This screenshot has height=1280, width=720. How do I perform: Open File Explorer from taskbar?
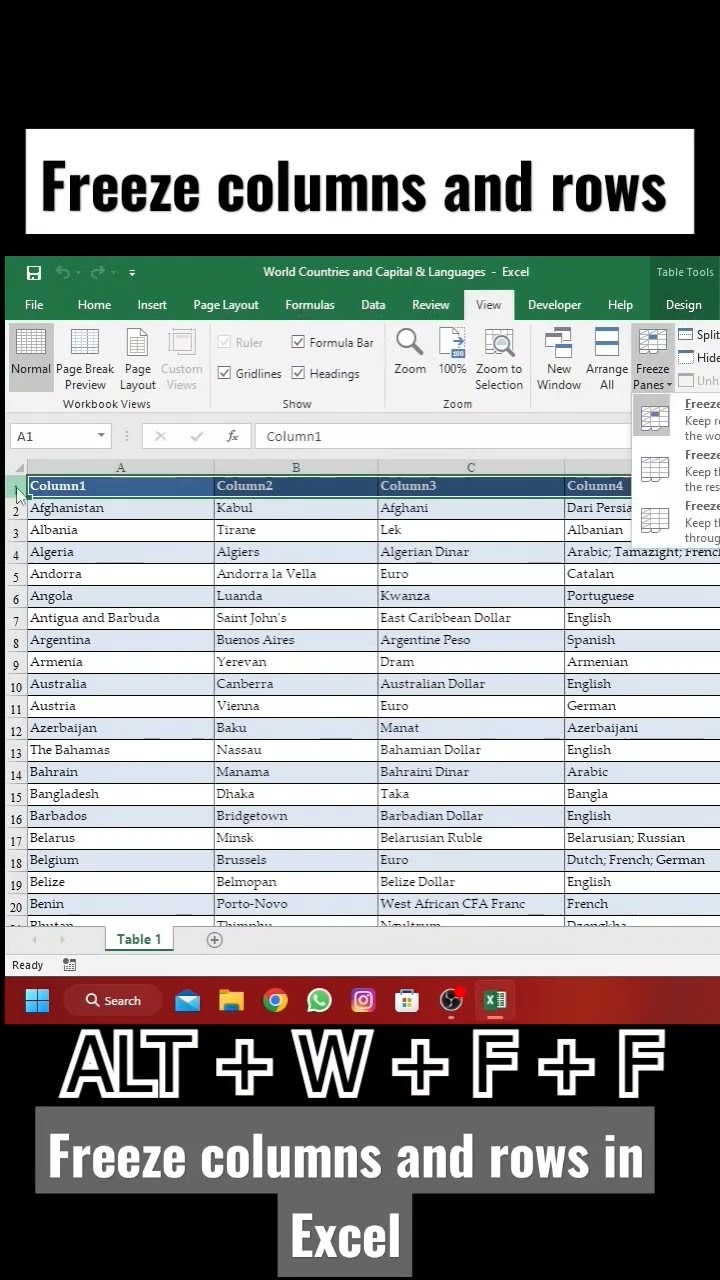point(231,1000)
